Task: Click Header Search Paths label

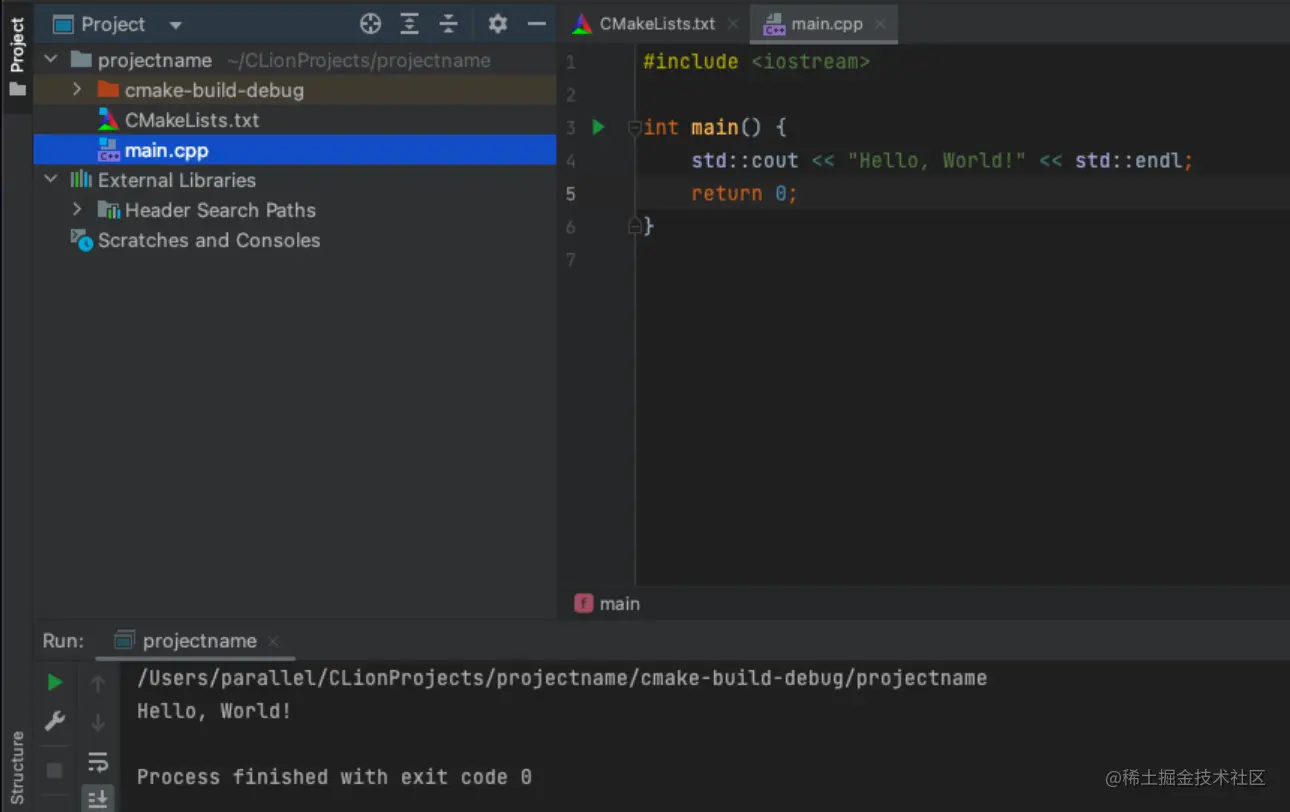Action: (x=220, y=210)
